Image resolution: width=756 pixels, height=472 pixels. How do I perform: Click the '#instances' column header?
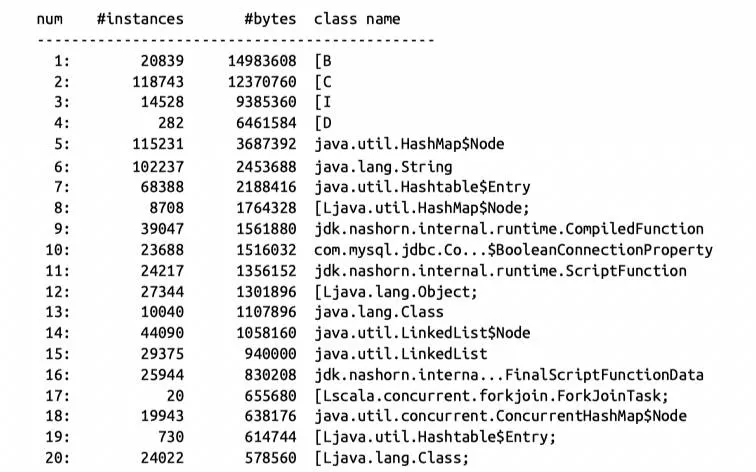click(140, 19)
